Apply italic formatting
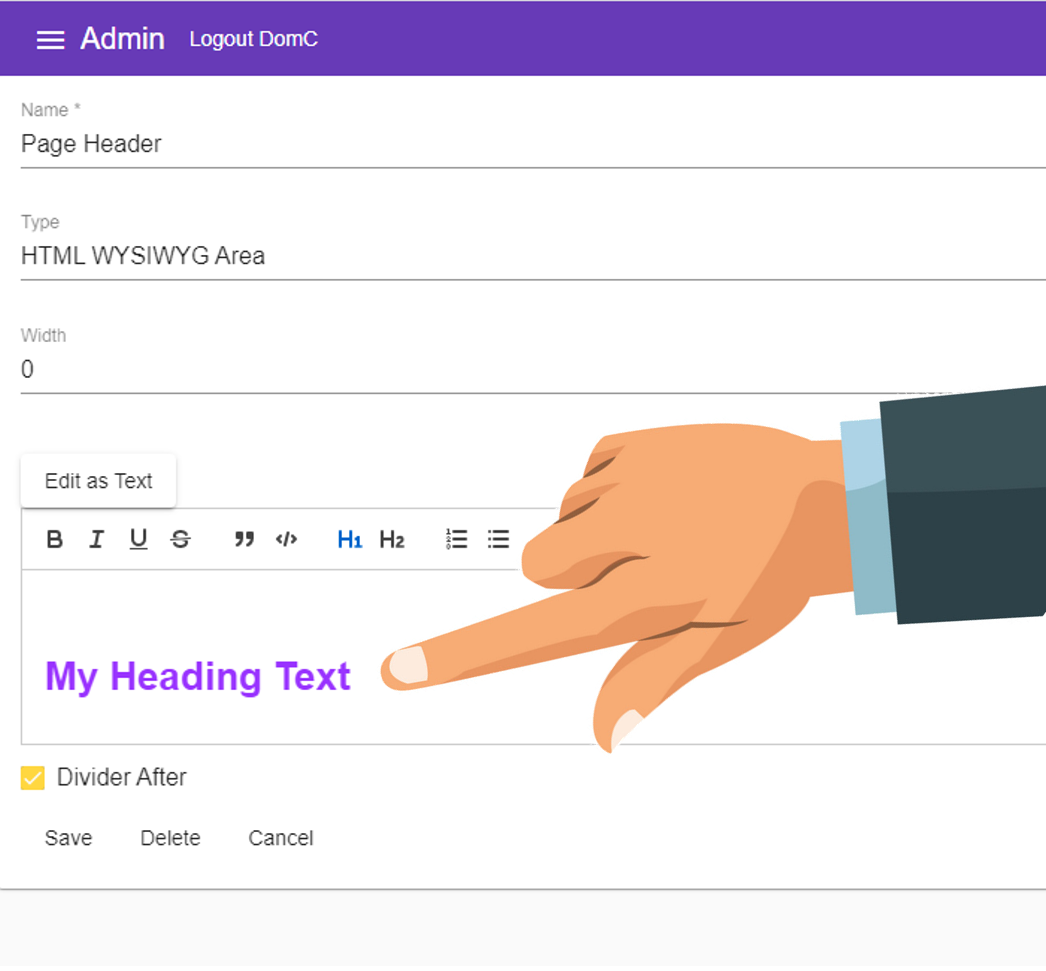Image resolution: width=1046 pixels, height=971 pixels. [97, 539]
